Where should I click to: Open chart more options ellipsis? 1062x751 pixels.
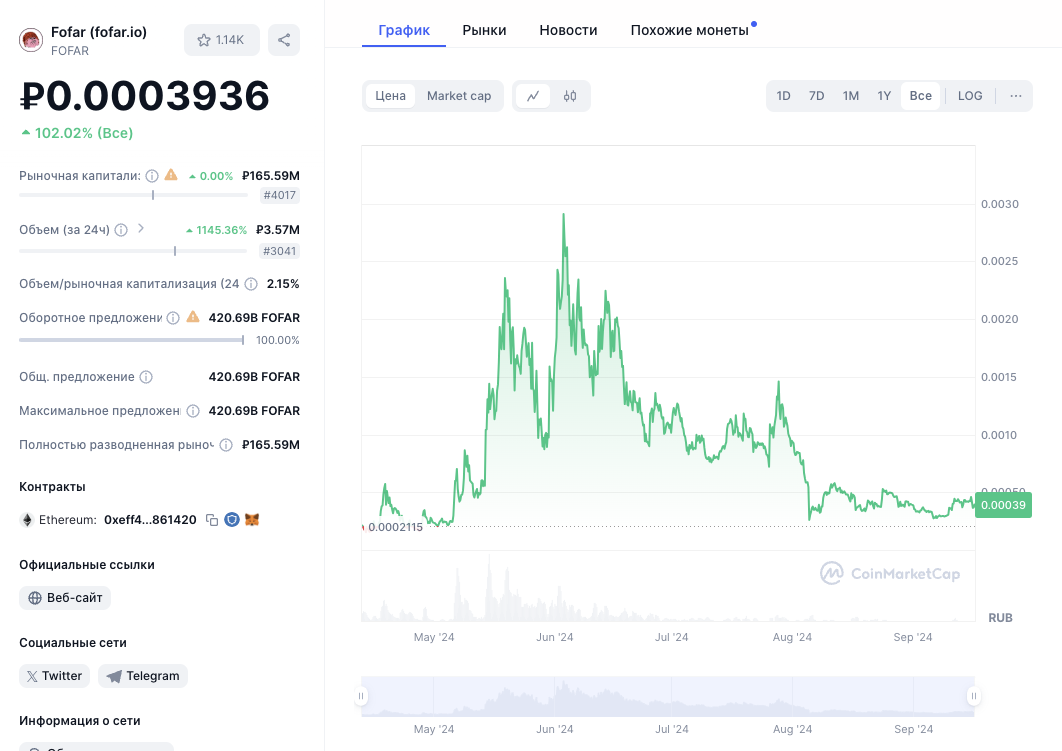pos(1016,96)
